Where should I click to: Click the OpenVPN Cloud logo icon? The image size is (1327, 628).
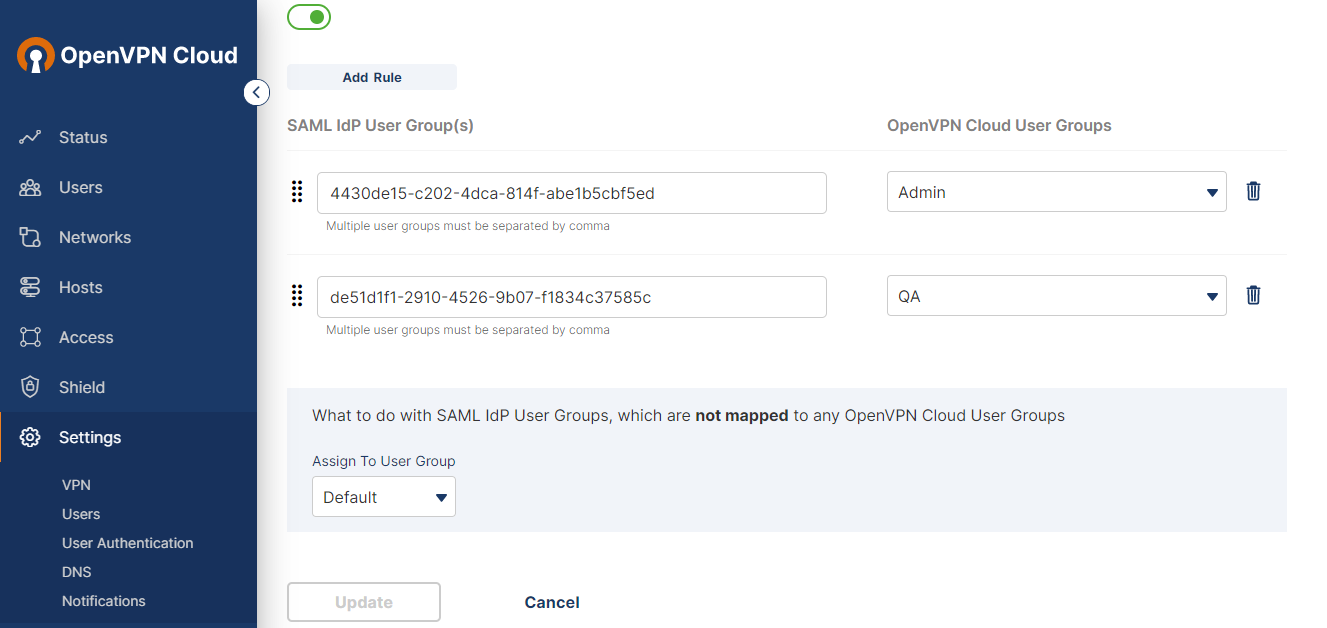click(36, 55)
